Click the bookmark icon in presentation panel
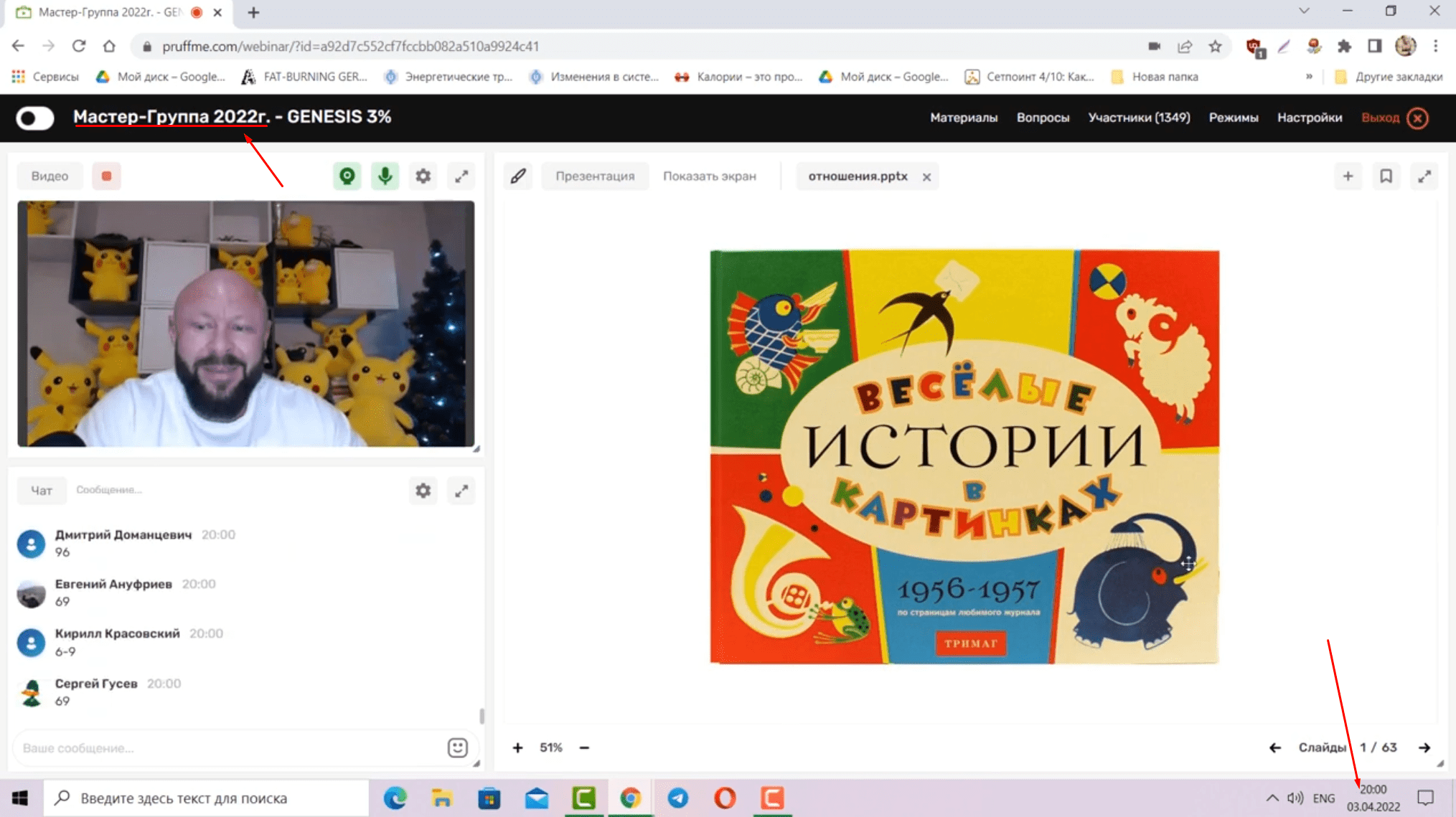Viewport: 1456px width, 817px height. coord(1386,176)
